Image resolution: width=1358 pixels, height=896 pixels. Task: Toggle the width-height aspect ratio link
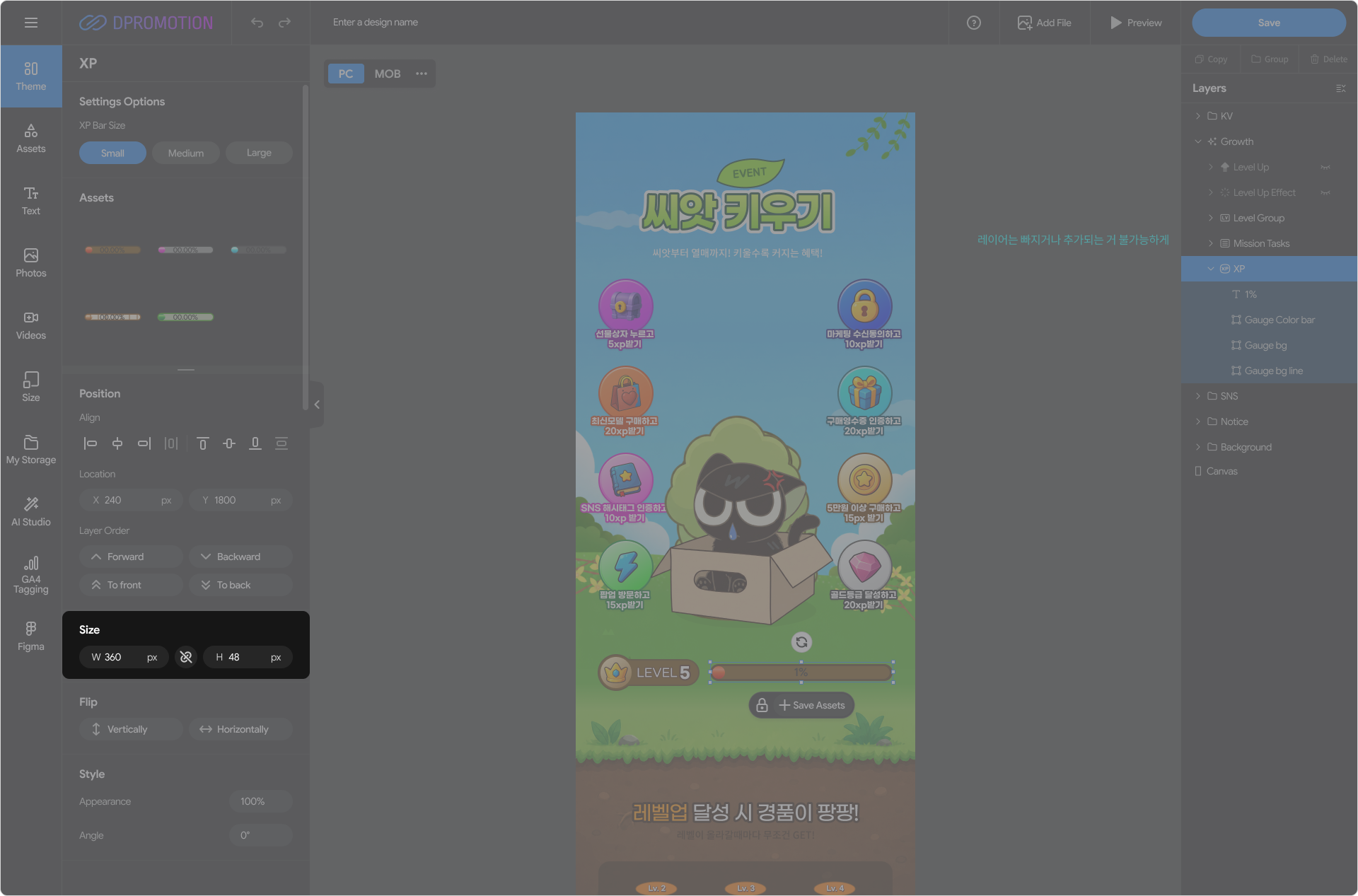point(186,657)
